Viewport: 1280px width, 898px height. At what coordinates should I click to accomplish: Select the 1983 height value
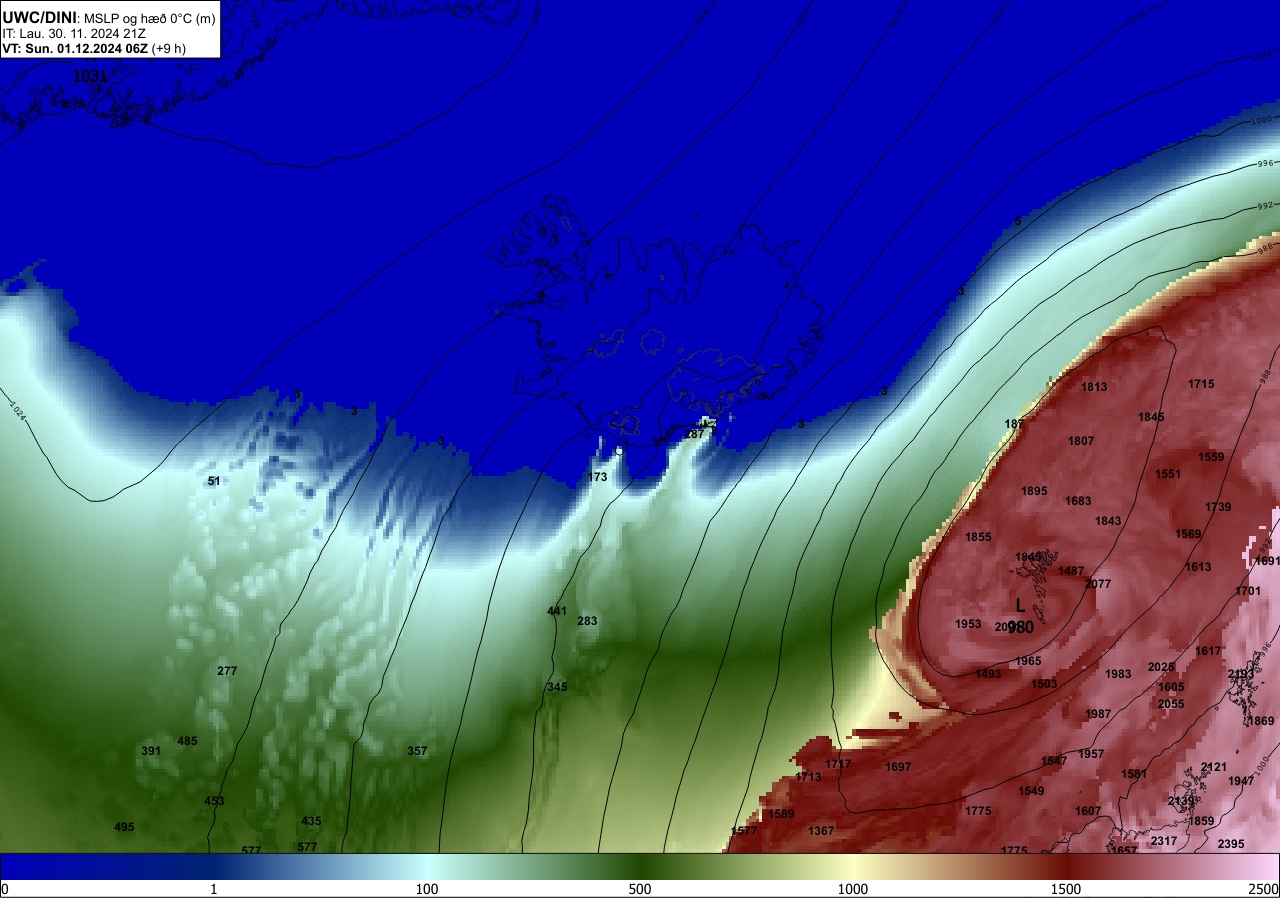tap(1118, 674)
